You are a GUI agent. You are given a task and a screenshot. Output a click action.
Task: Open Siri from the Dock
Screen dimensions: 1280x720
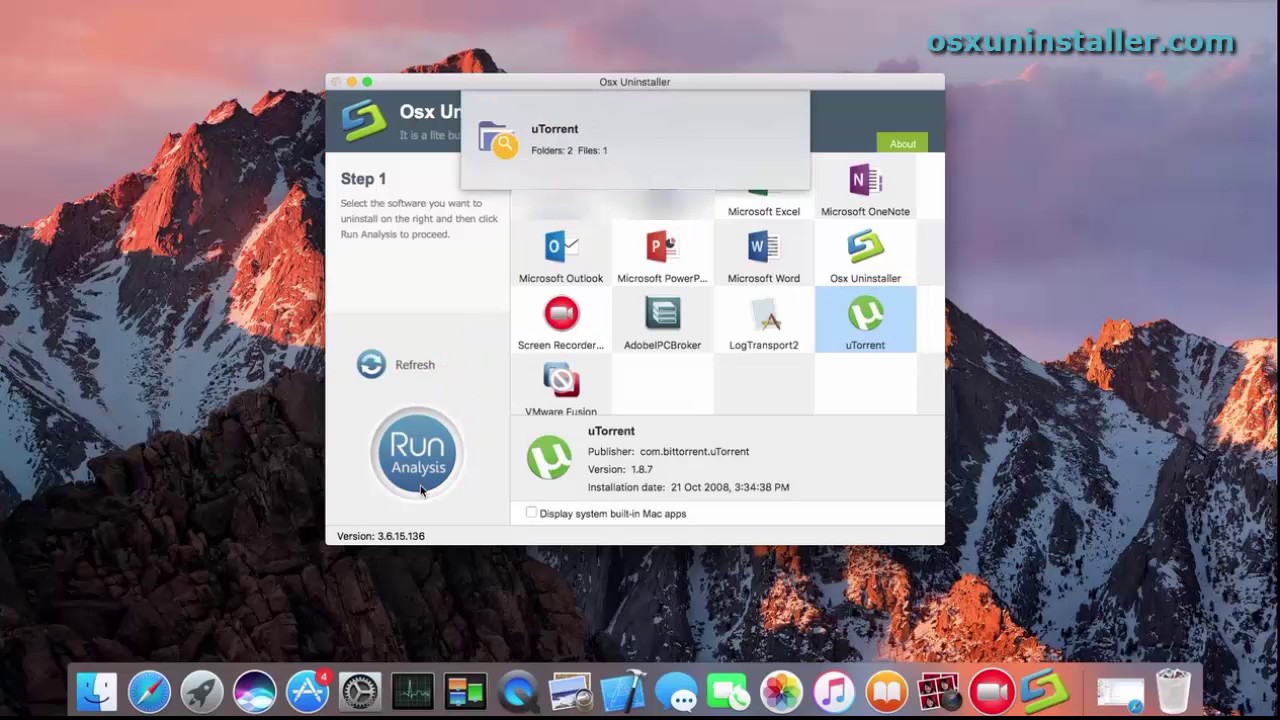tap(255, 692)
